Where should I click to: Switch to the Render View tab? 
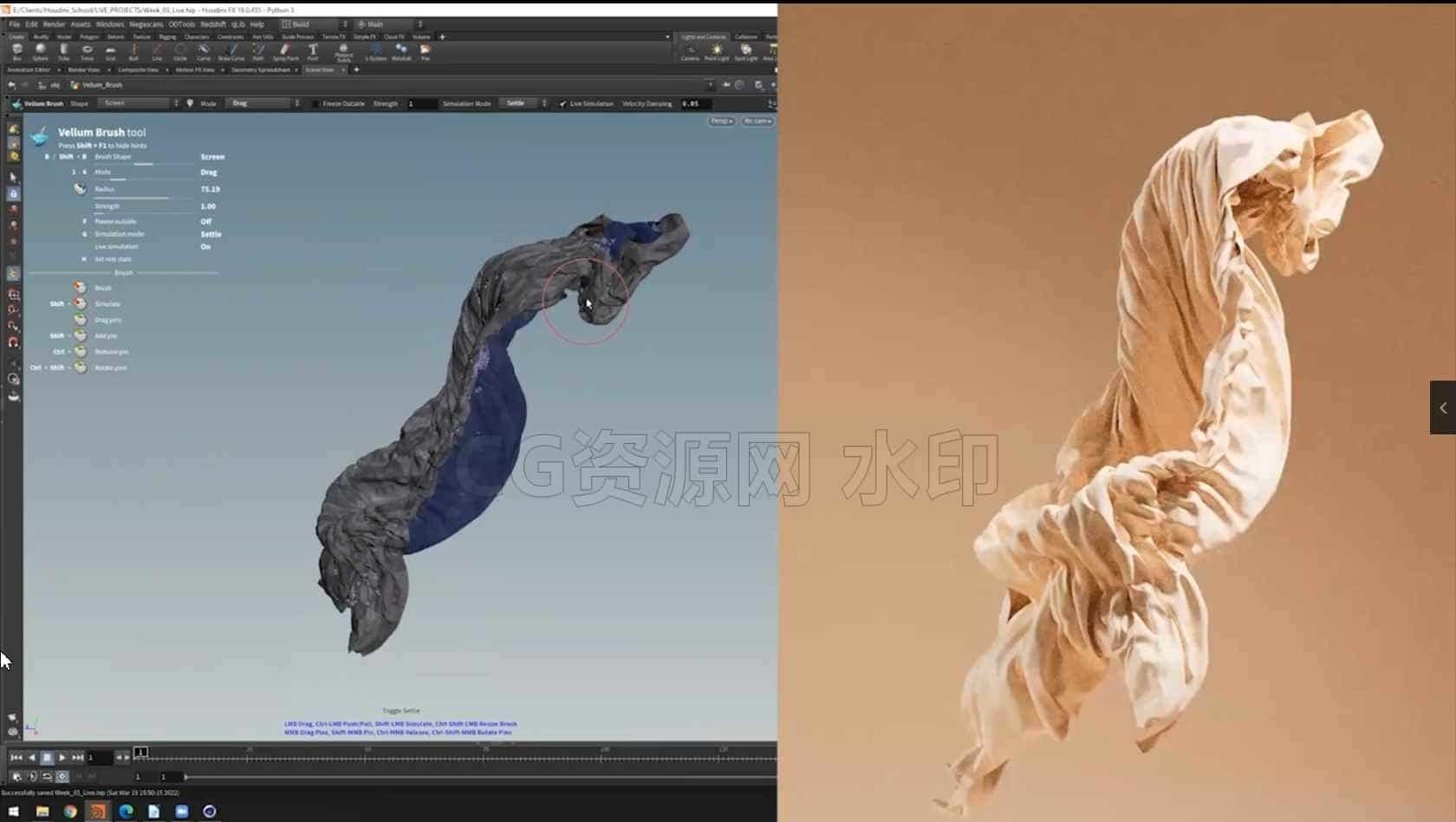(84, 69)
